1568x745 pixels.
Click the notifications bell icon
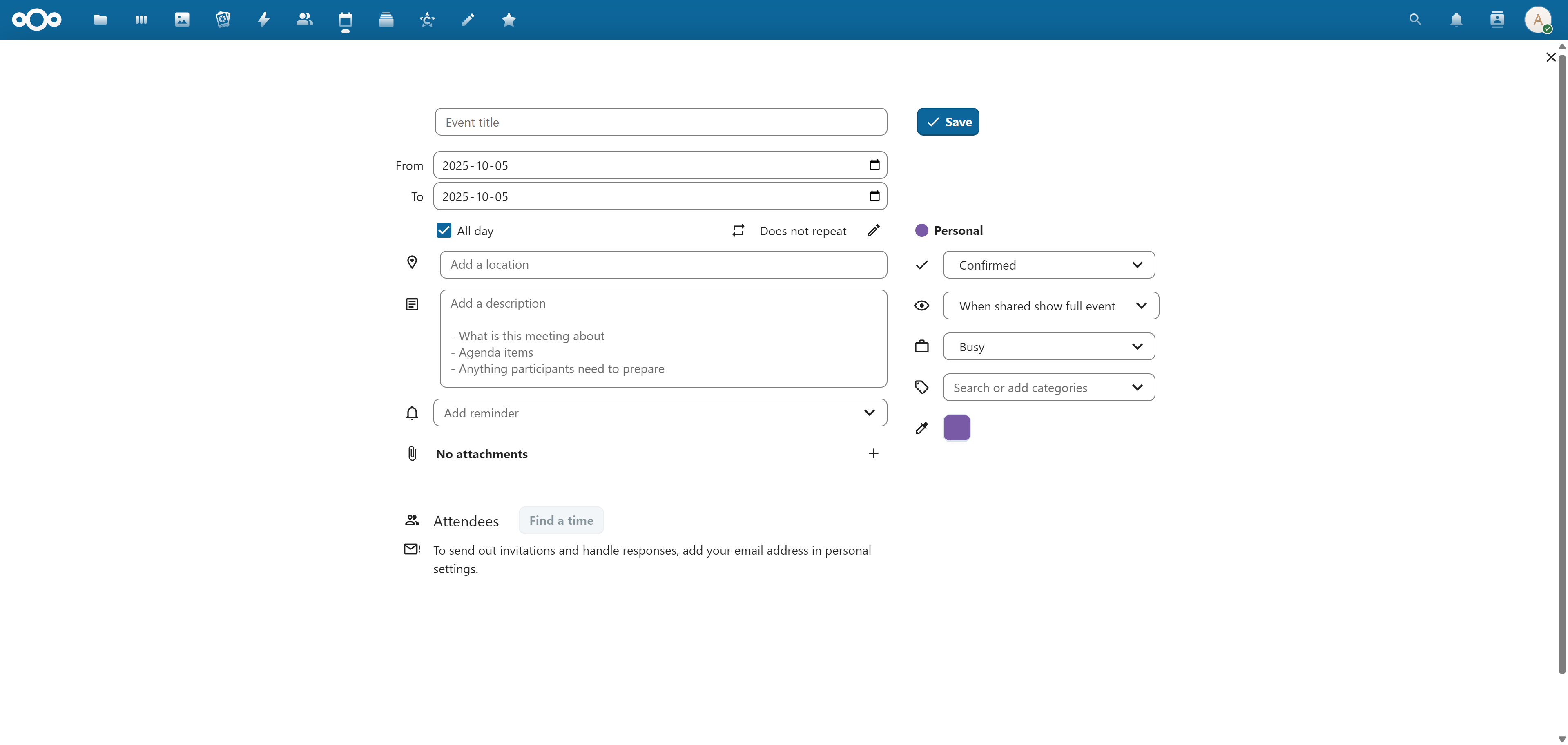(x=1456, y=20)
